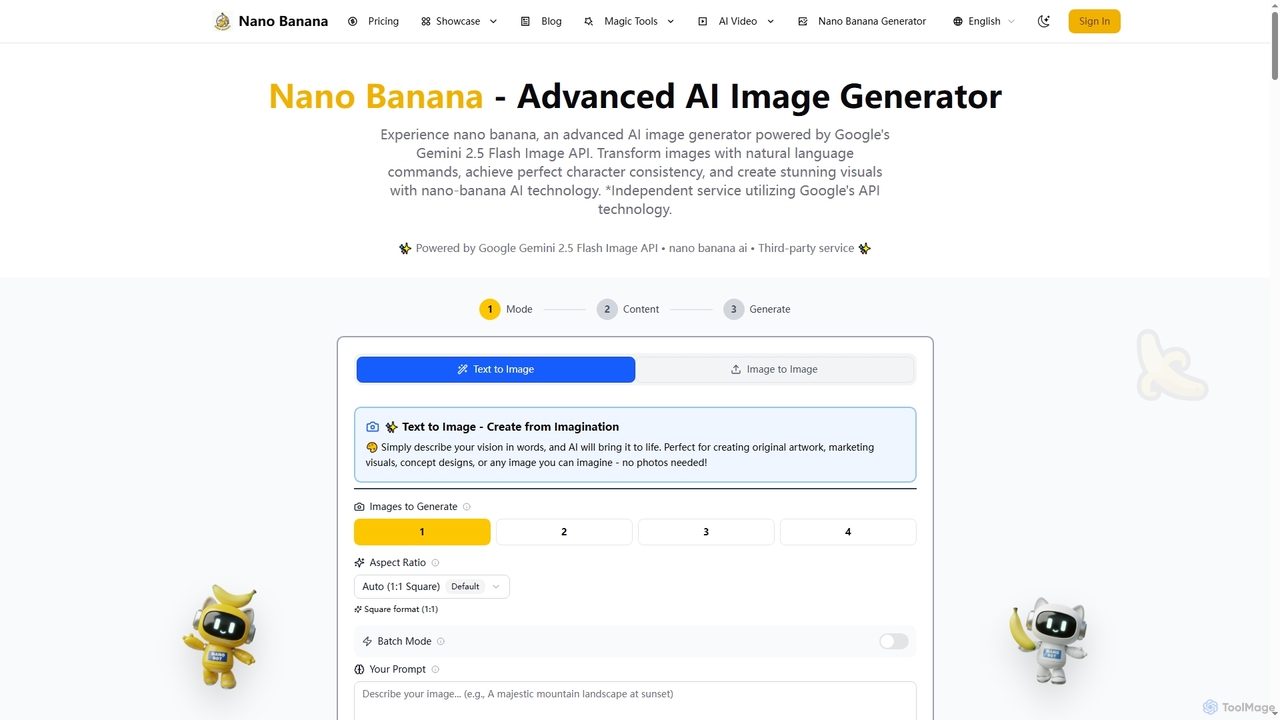Expand the AI Video menu chevron
Screen dimensions: 1280x720
click(x=770, y=21)
